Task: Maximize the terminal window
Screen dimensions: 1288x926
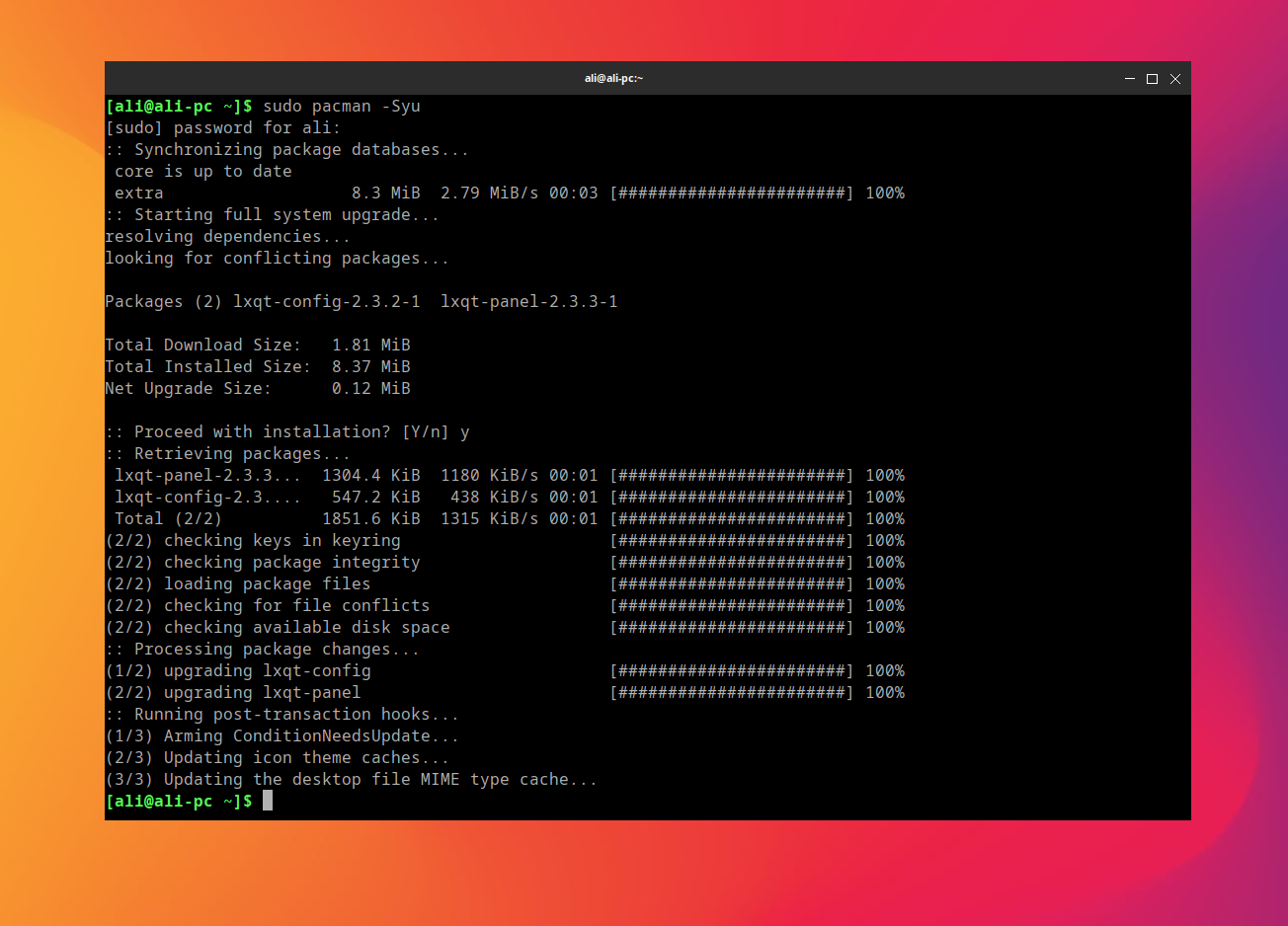Action: (1152, 79)
